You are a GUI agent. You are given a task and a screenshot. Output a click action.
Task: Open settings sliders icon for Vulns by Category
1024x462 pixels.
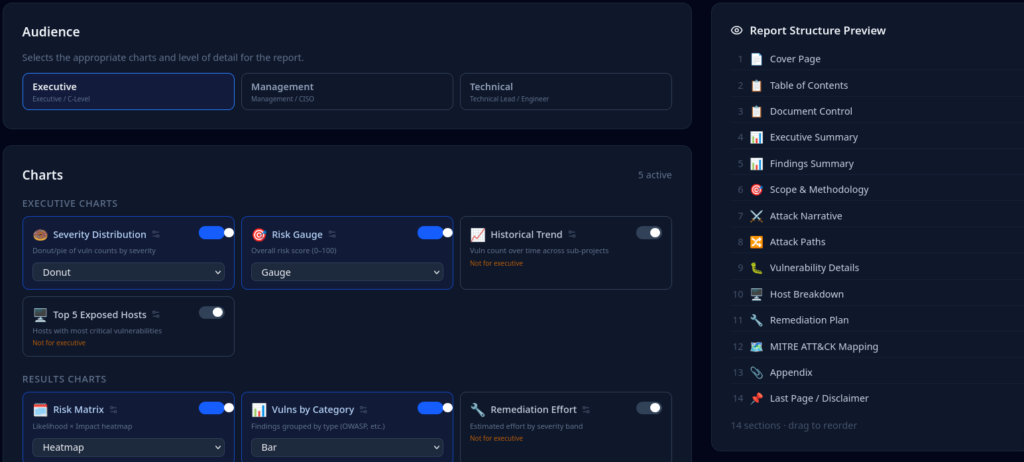[364, 410]
